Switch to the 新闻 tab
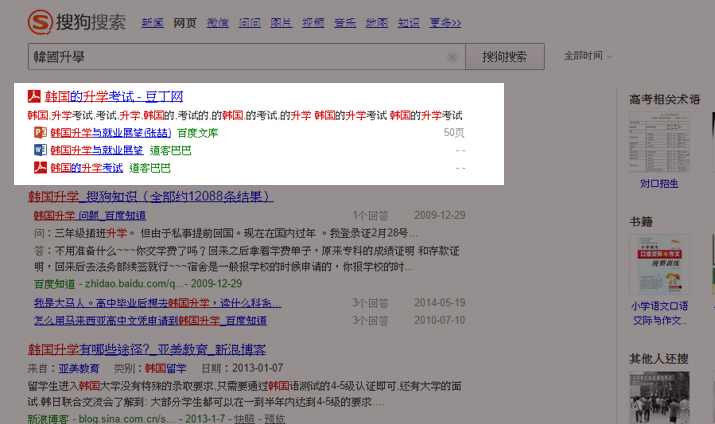 (x=152, y=22)
